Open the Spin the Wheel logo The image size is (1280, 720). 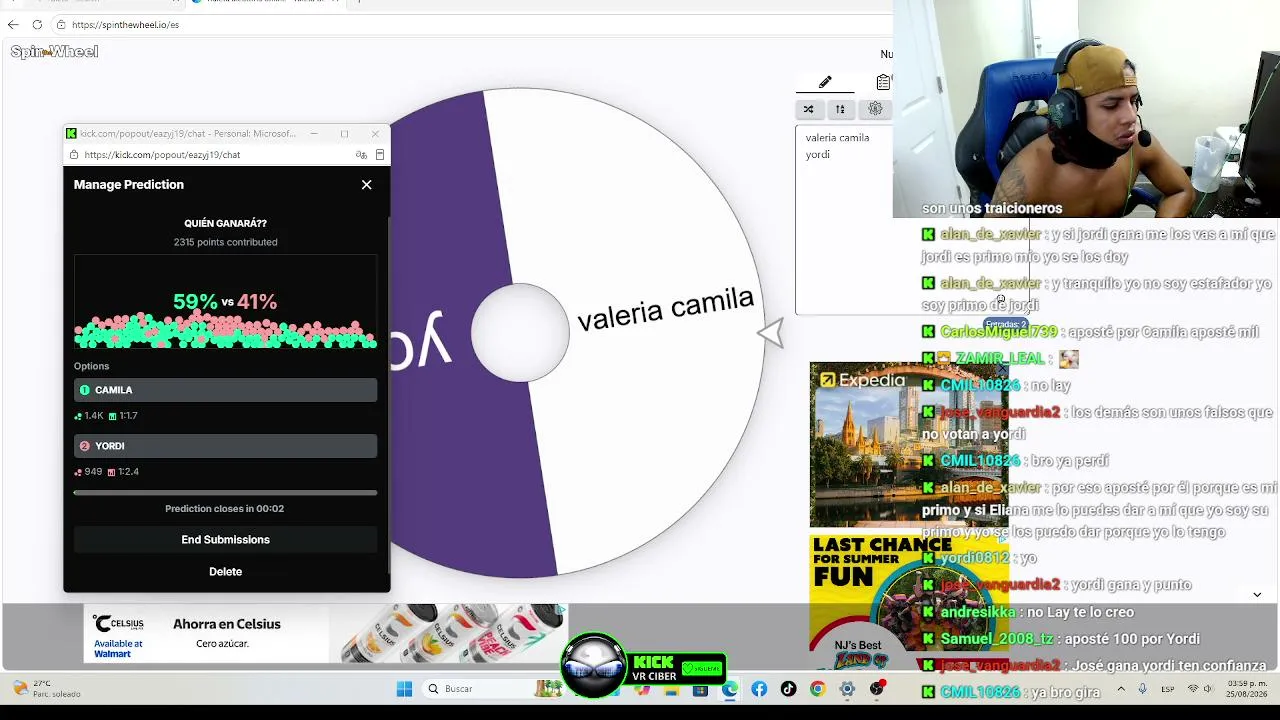tap(54, 52)
